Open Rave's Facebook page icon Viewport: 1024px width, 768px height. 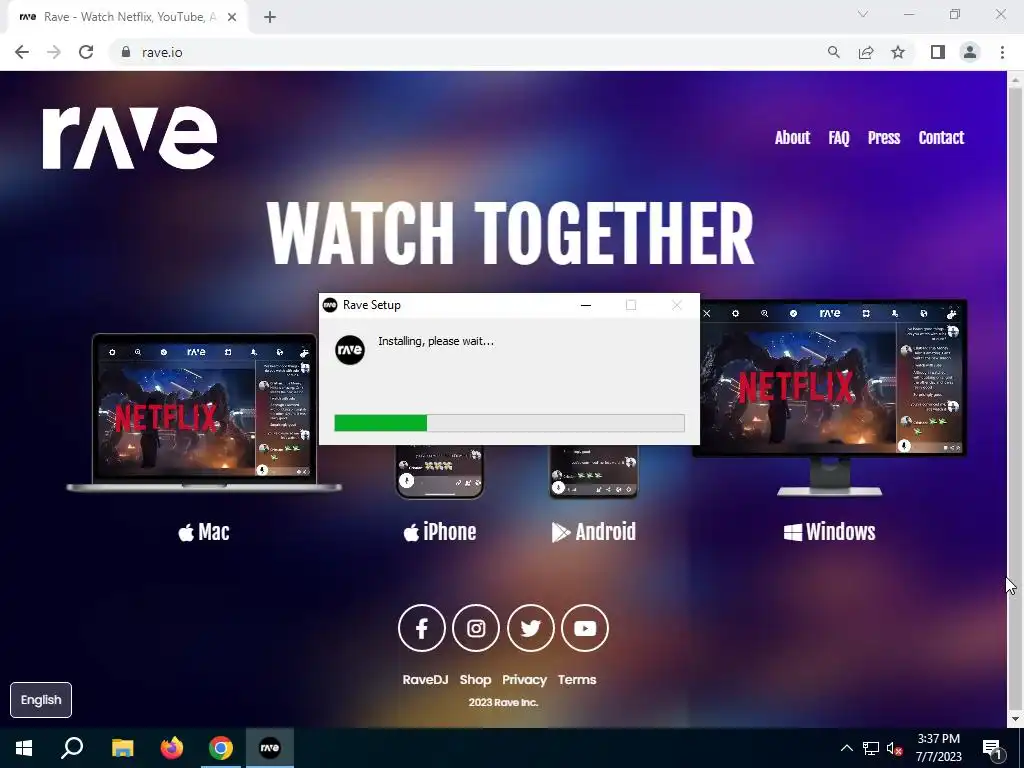coord(422,628)
